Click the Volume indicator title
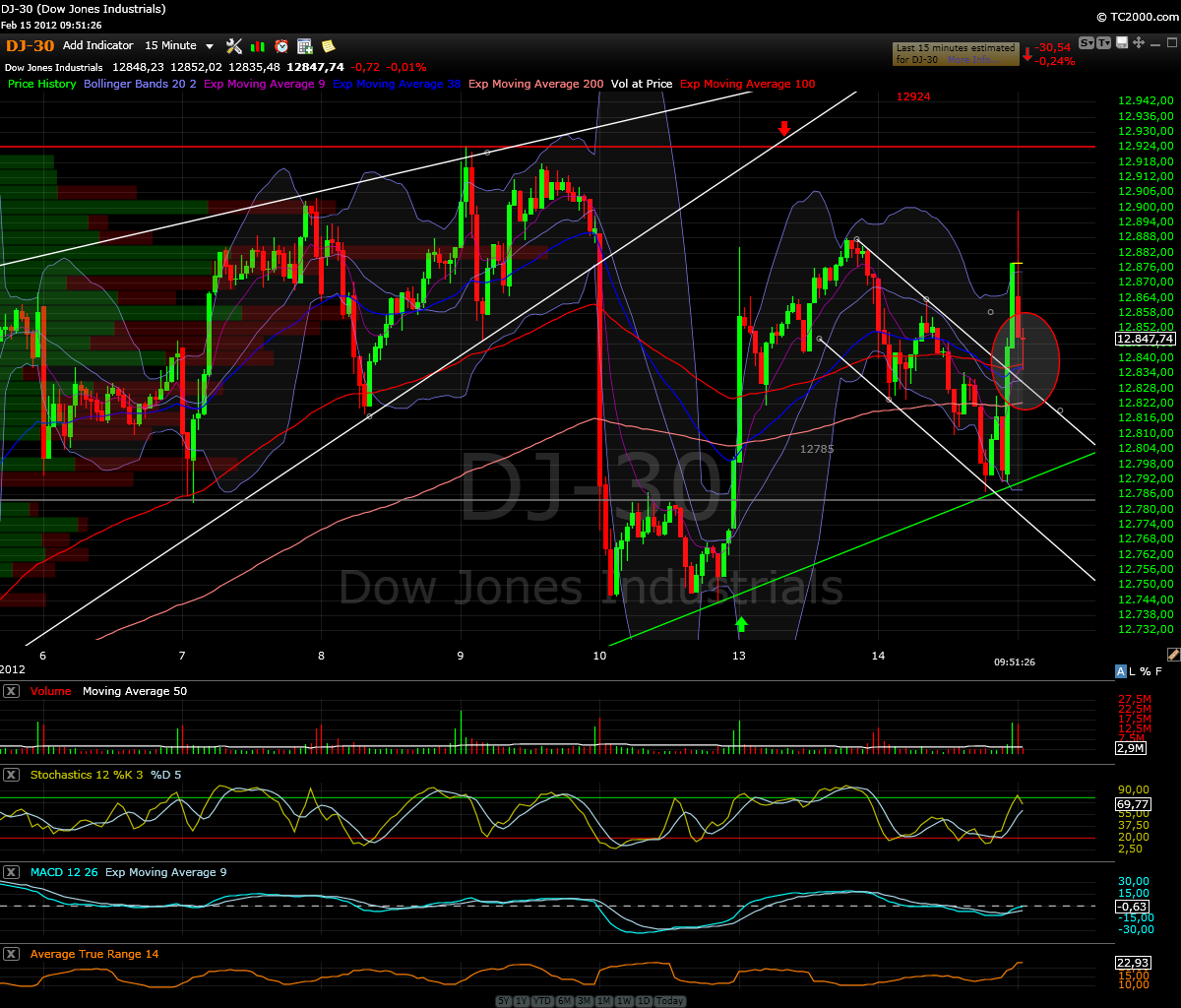The height and width of the screenshot is (1008, 1181). 51,691
